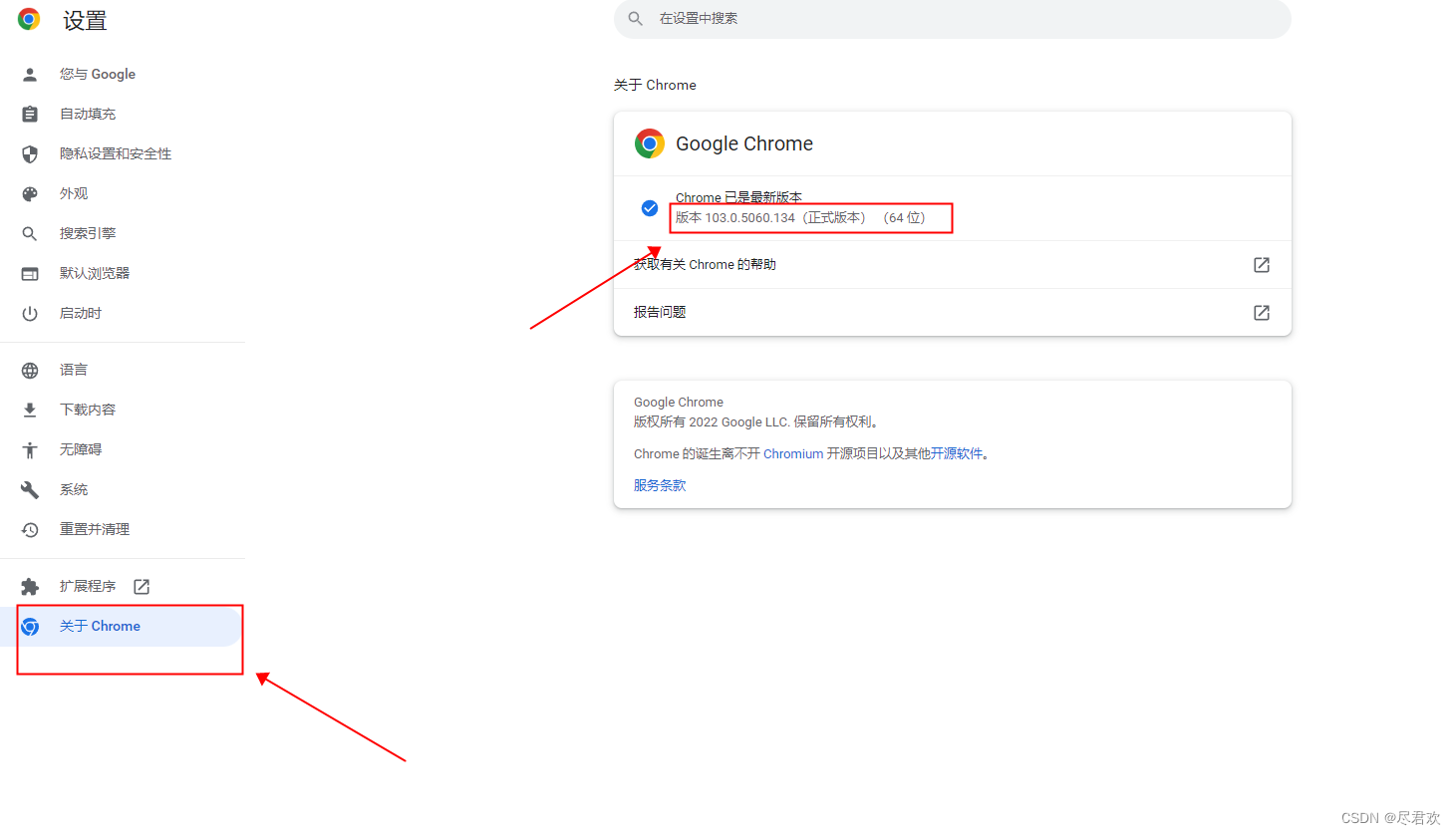Click the external link icon next to 扩展程序
1456x835 pixels.
(x=142, y=587)
